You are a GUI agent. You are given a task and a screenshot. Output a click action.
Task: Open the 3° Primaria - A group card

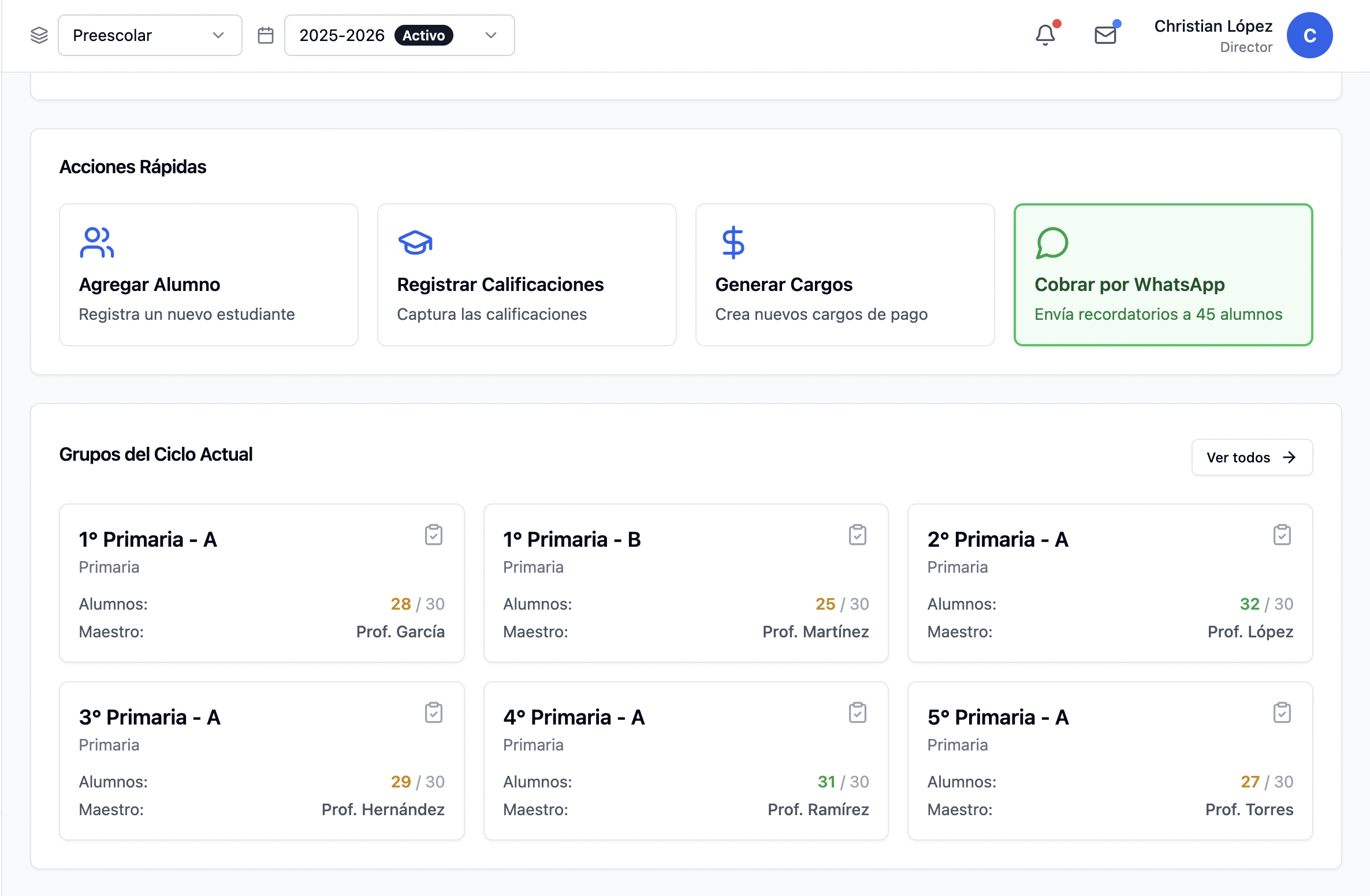pos(262,760)
